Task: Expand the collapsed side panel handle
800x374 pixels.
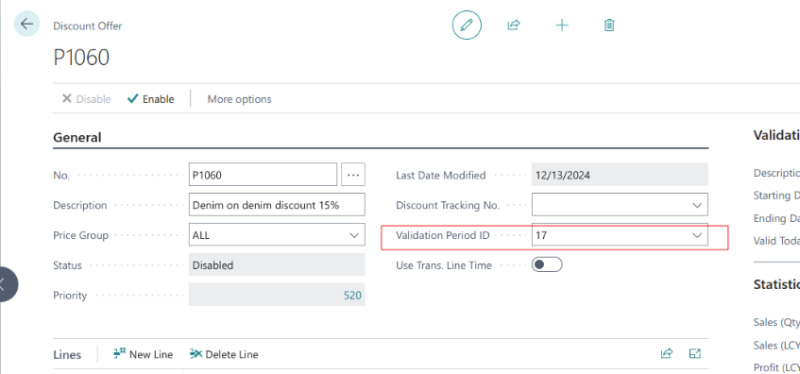Action: [6, 284]
